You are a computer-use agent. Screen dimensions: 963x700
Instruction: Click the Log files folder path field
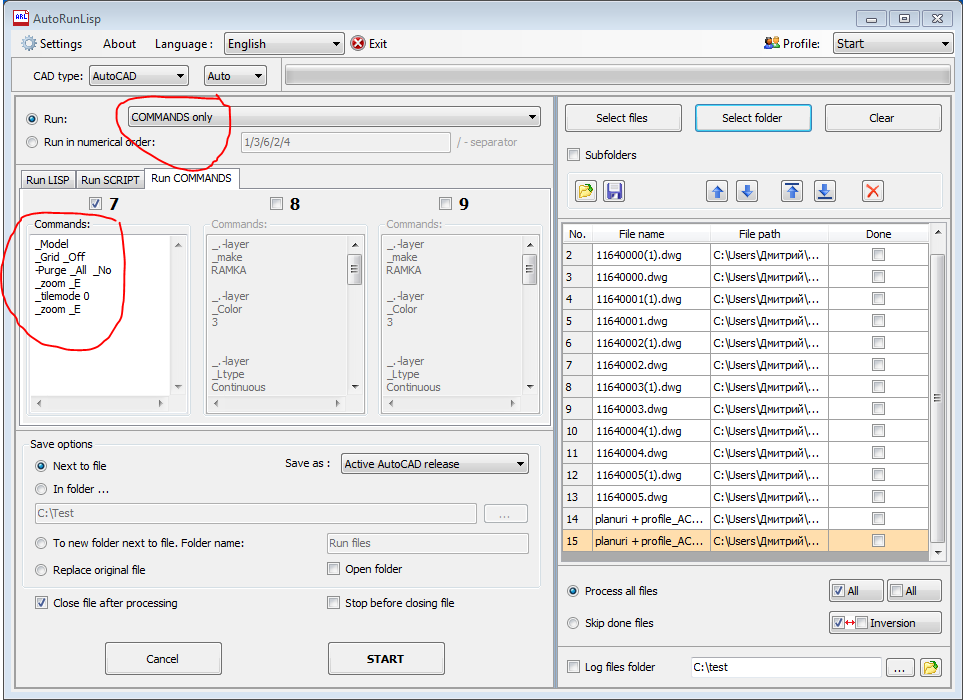[x=785, y=667]
